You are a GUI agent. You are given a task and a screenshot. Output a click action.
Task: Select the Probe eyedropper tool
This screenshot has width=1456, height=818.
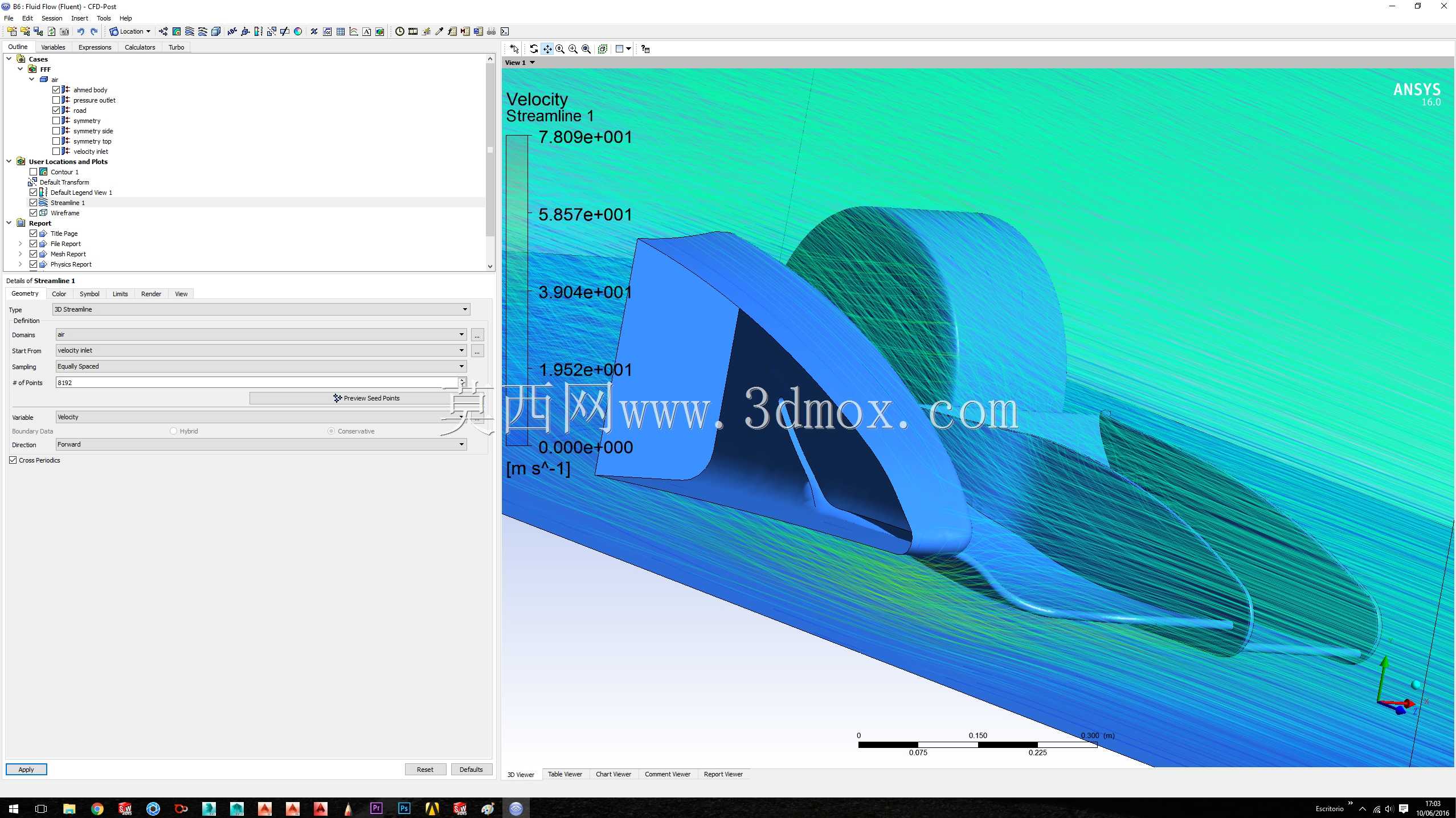[439, 31]
